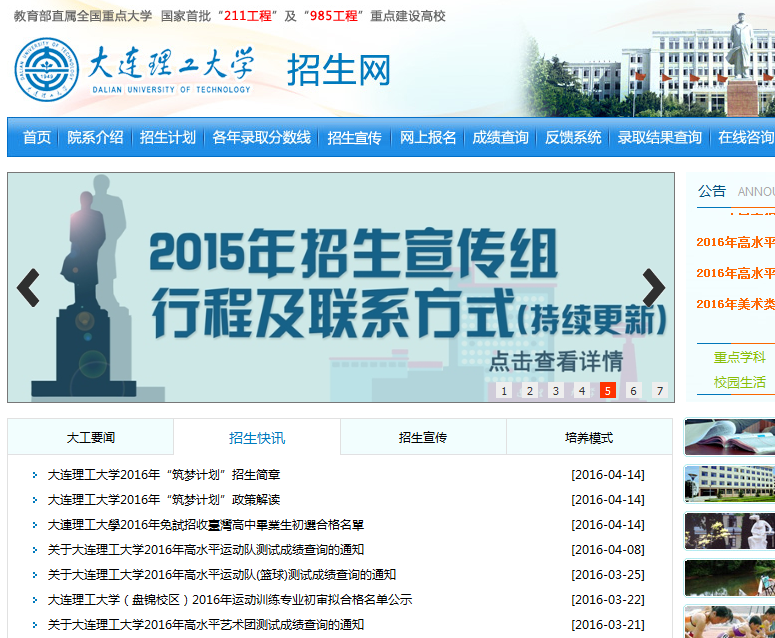Viewport: 775px width, 638px height.
Task: Open 各年录取分数线 menu item
Action: tap(261, 137)
